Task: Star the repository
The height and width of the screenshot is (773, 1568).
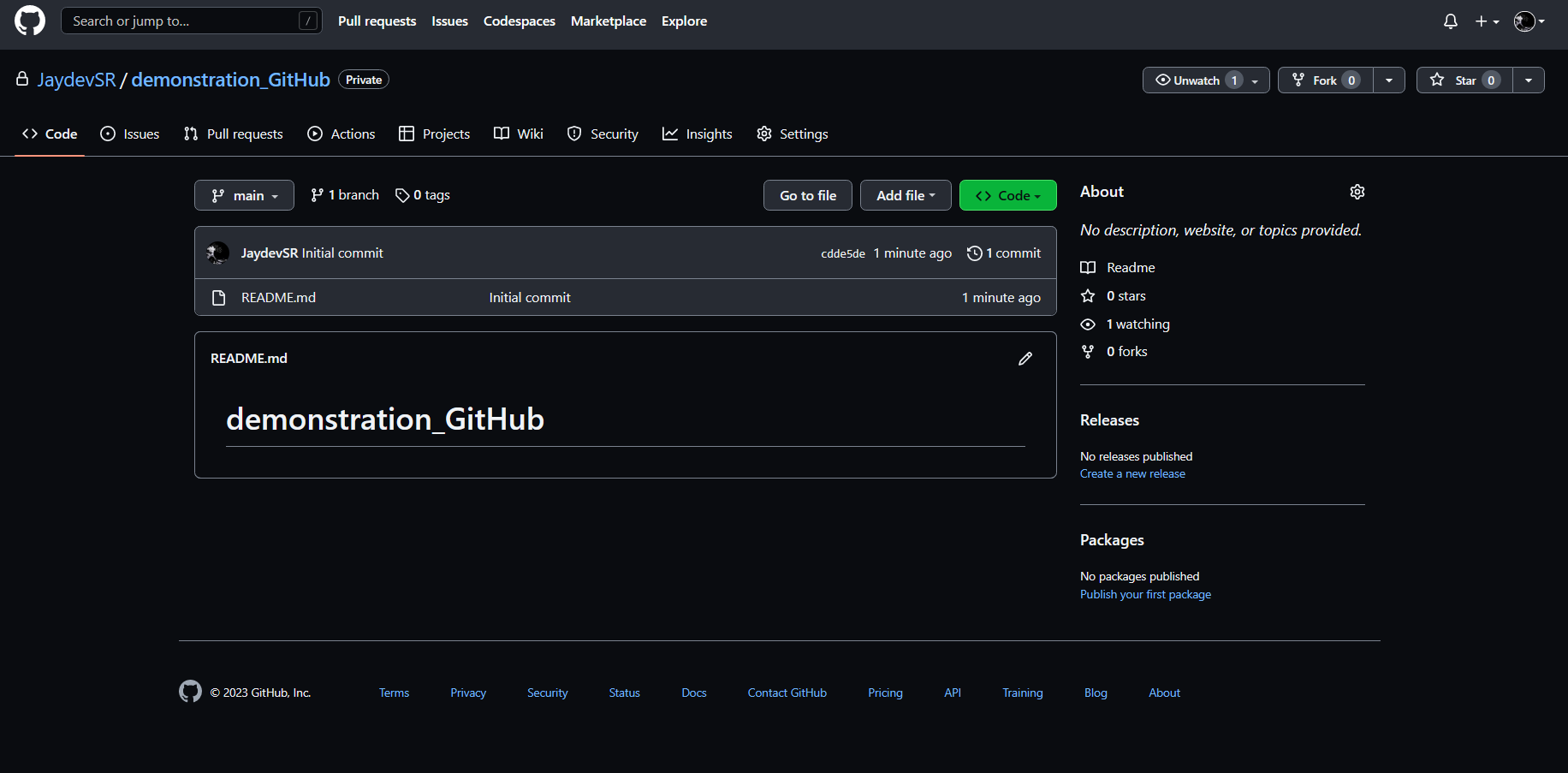Action: 1464,80
